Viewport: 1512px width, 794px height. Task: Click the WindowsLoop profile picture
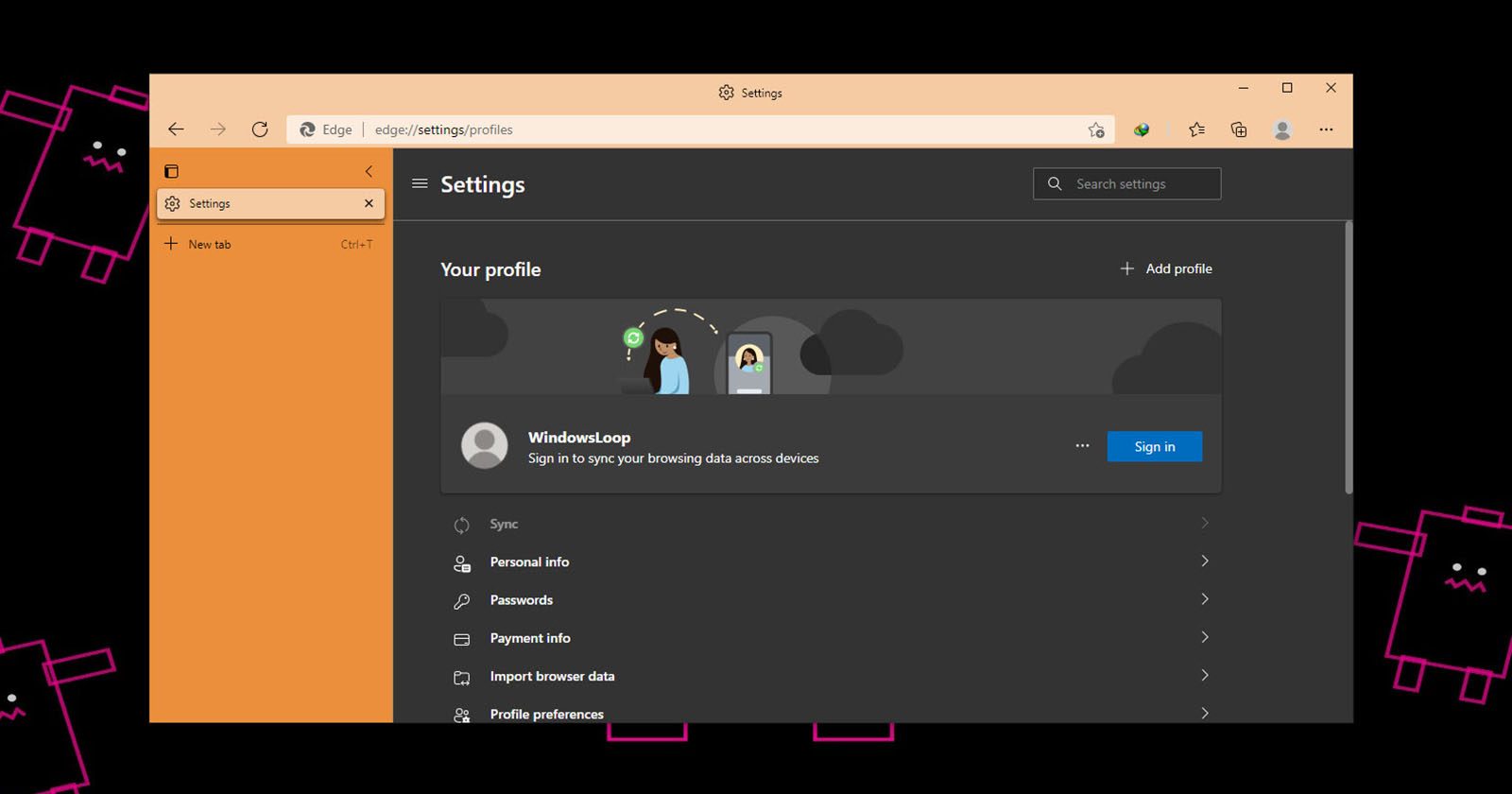[484, 445]
